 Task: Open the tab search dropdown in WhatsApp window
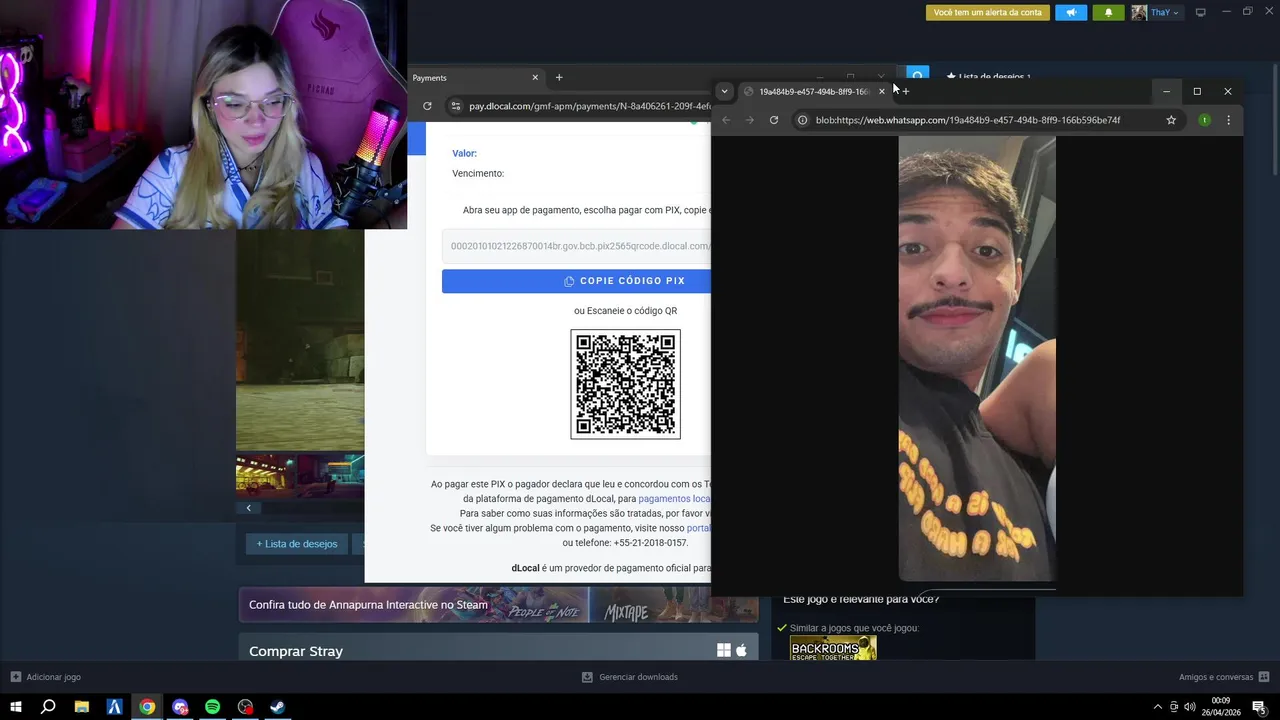coord(725,91)
